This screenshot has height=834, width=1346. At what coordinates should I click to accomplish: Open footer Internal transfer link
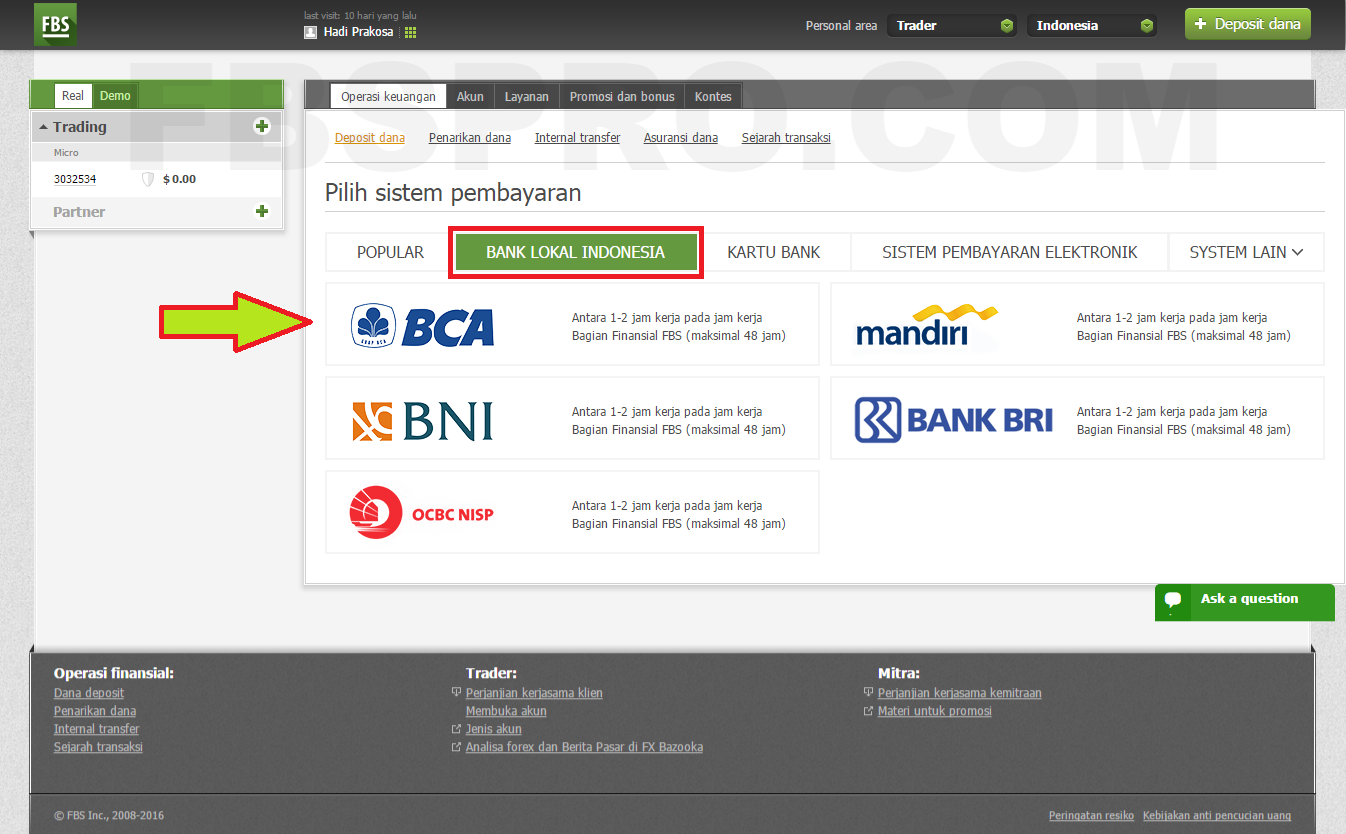point(97,729)
